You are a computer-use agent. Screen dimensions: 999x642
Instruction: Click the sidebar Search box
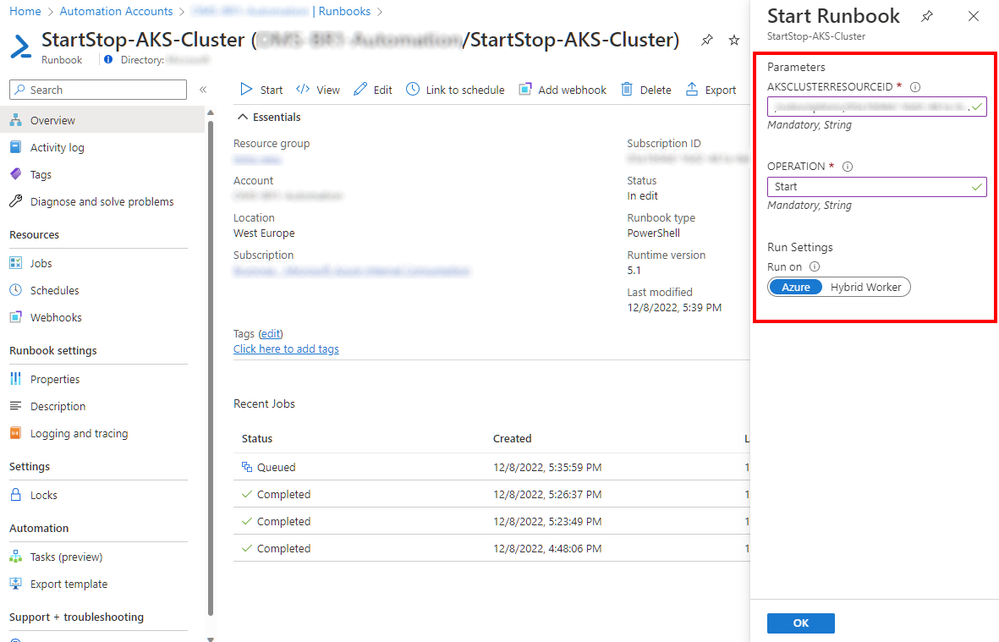pyautogui.click(x=98, y=90)
